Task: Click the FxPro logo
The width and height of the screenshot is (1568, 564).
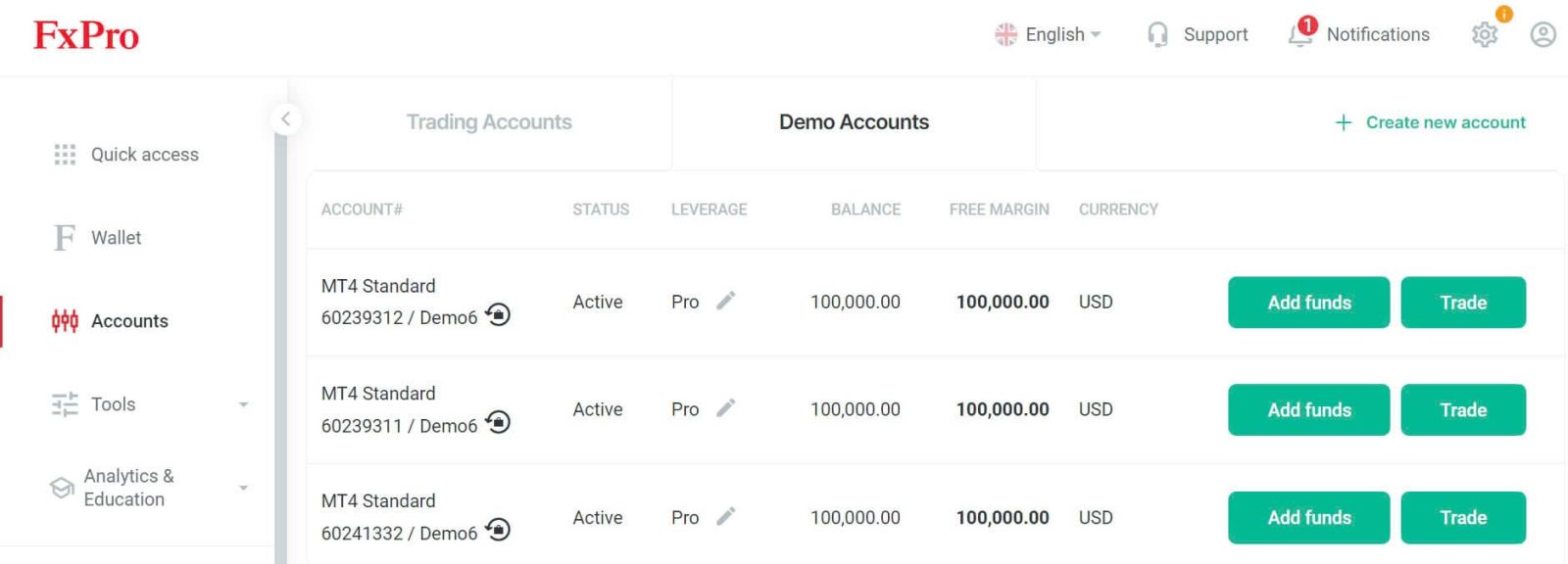Action: coord(86,36)
